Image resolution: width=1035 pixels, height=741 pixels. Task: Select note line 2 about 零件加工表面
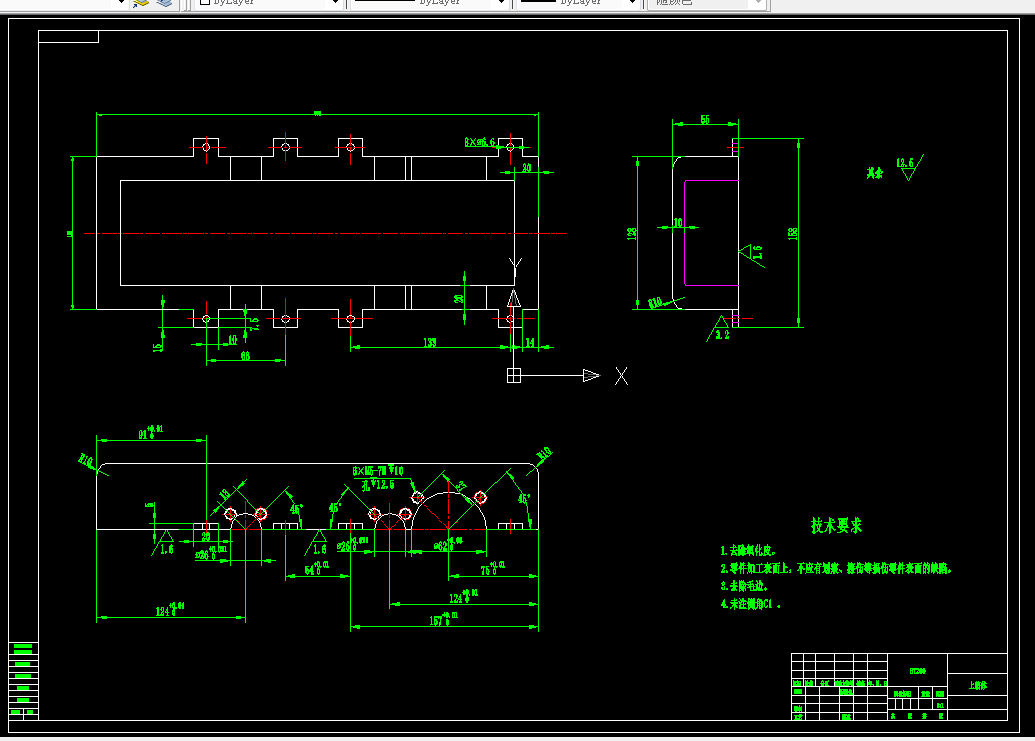pyautogui.click(x=836, y=568)
